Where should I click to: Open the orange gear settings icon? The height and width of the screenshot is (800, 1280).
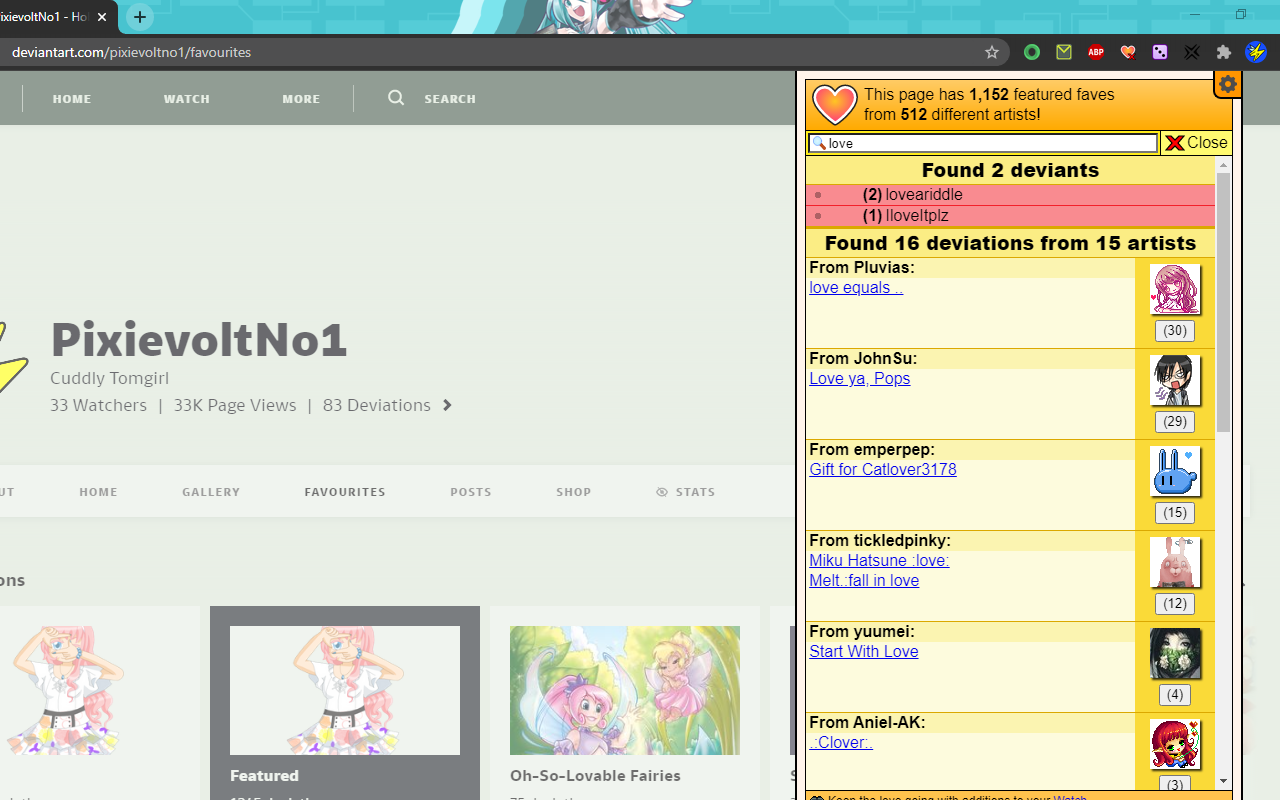[x=1228, y=85]
